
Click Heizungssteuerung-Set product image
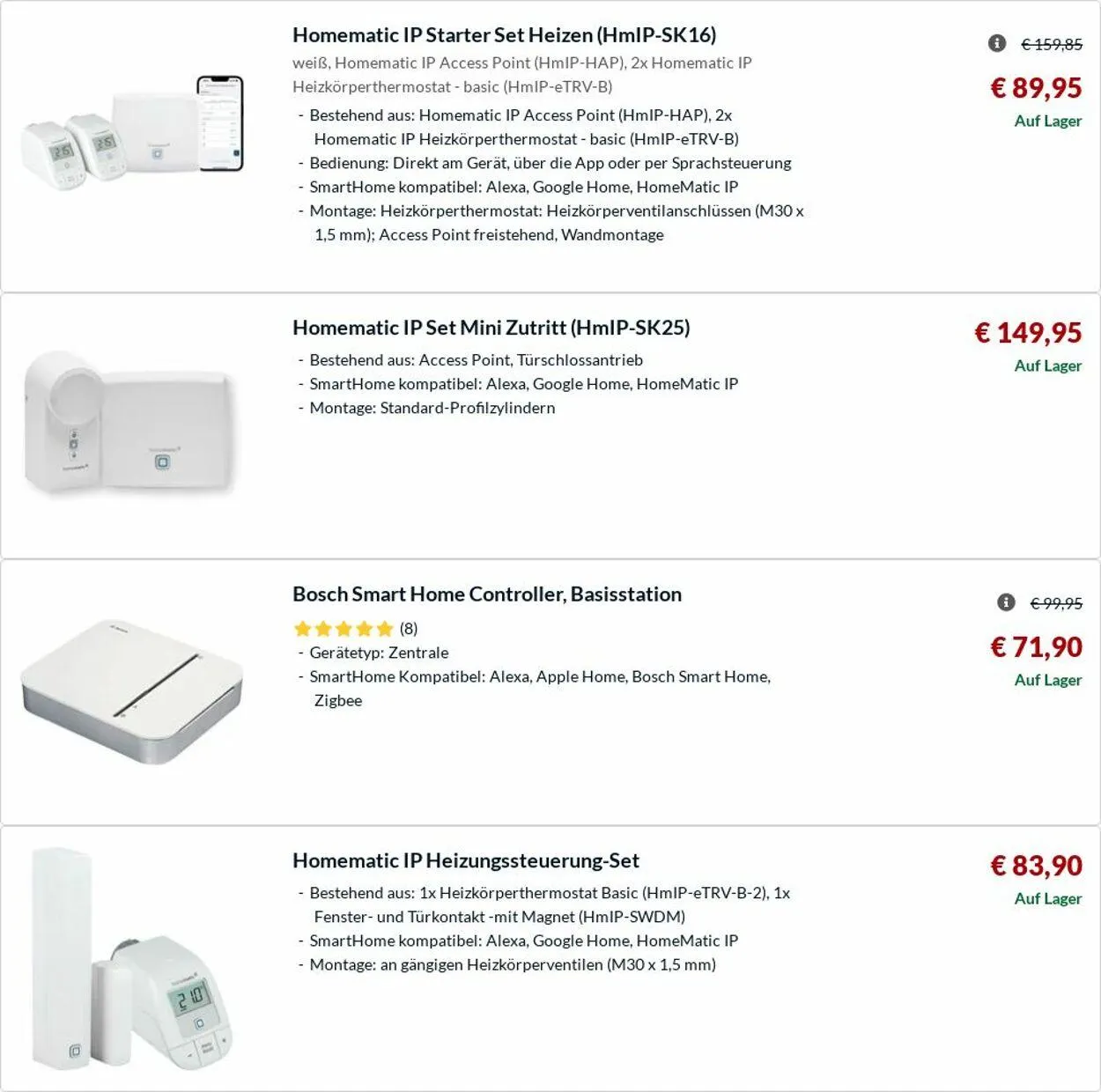[132, 958]
